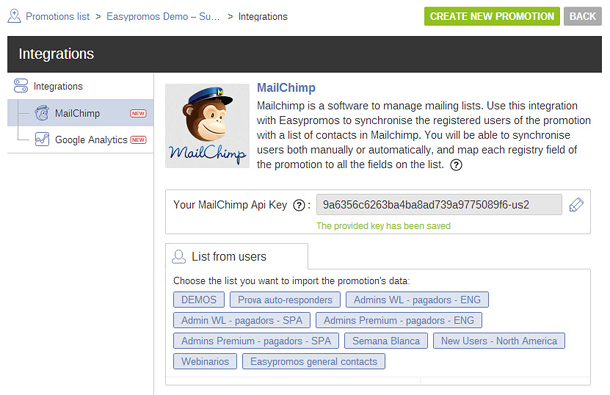The height and width of the screenshot is (395, 610).
Task: Open help icon after MailChimp description
Action: tap(456, 165)
